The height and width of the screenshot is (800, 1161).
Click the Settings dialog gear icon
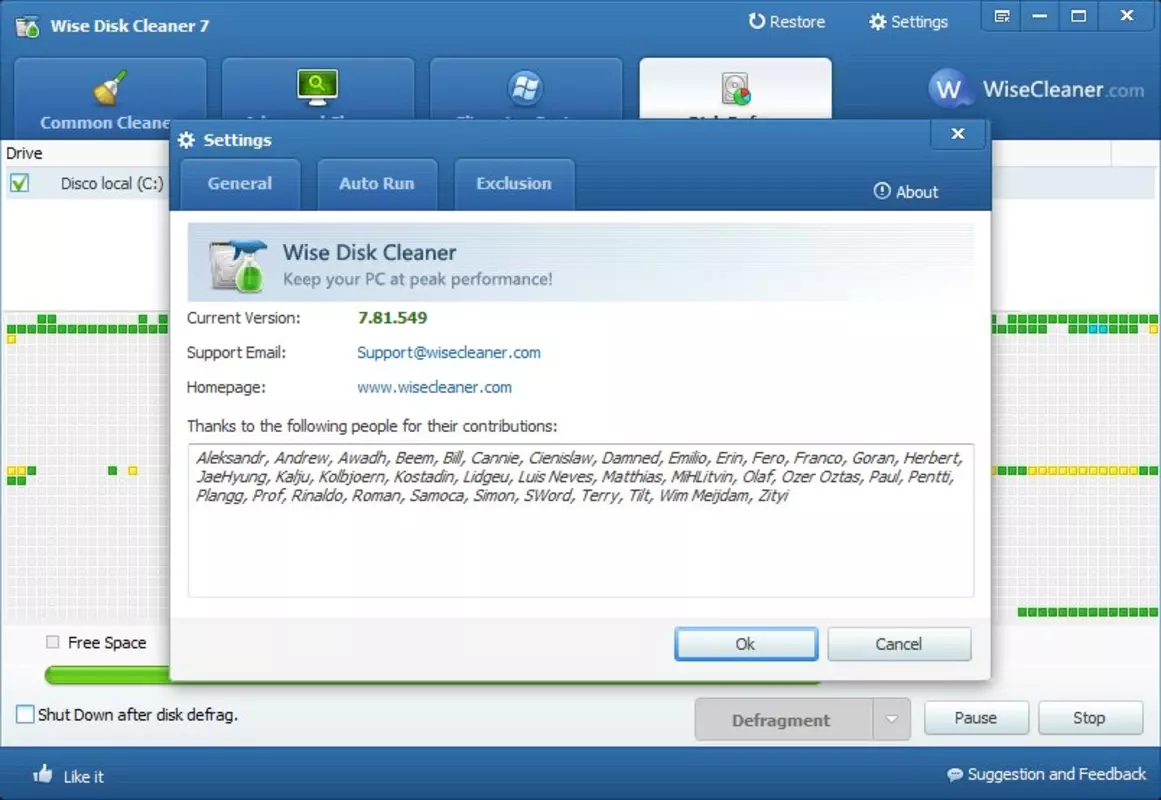tap(187, 140)
